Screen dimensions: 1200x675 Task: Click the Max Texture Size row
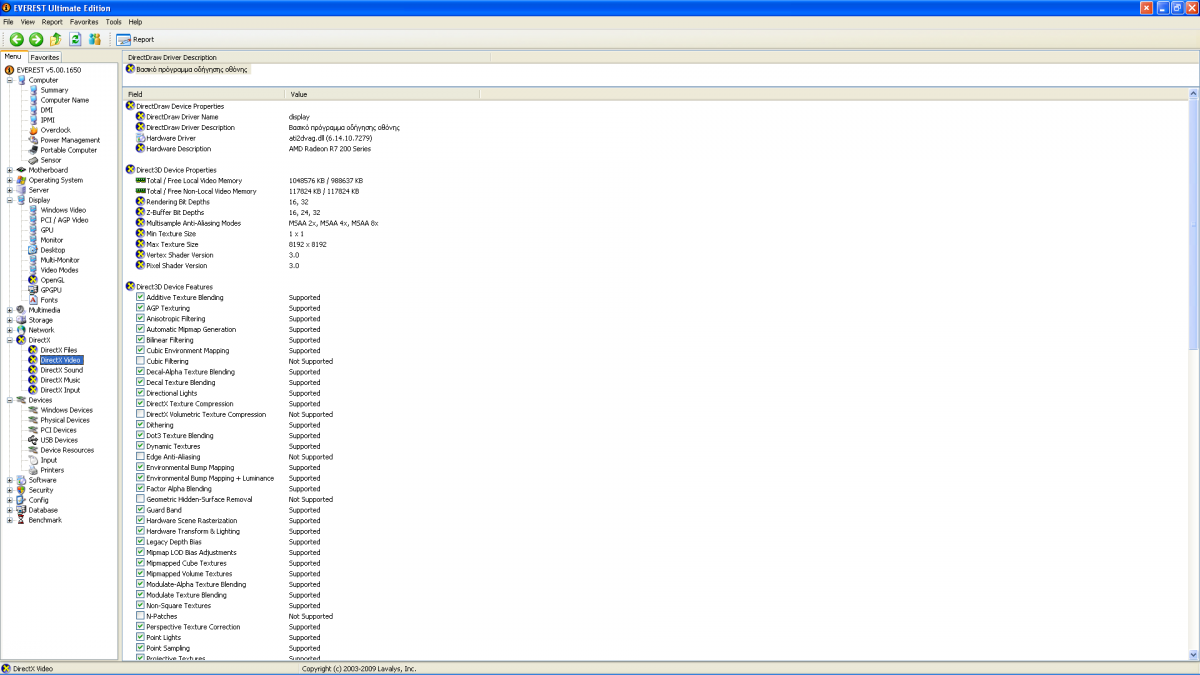(655, 244)
